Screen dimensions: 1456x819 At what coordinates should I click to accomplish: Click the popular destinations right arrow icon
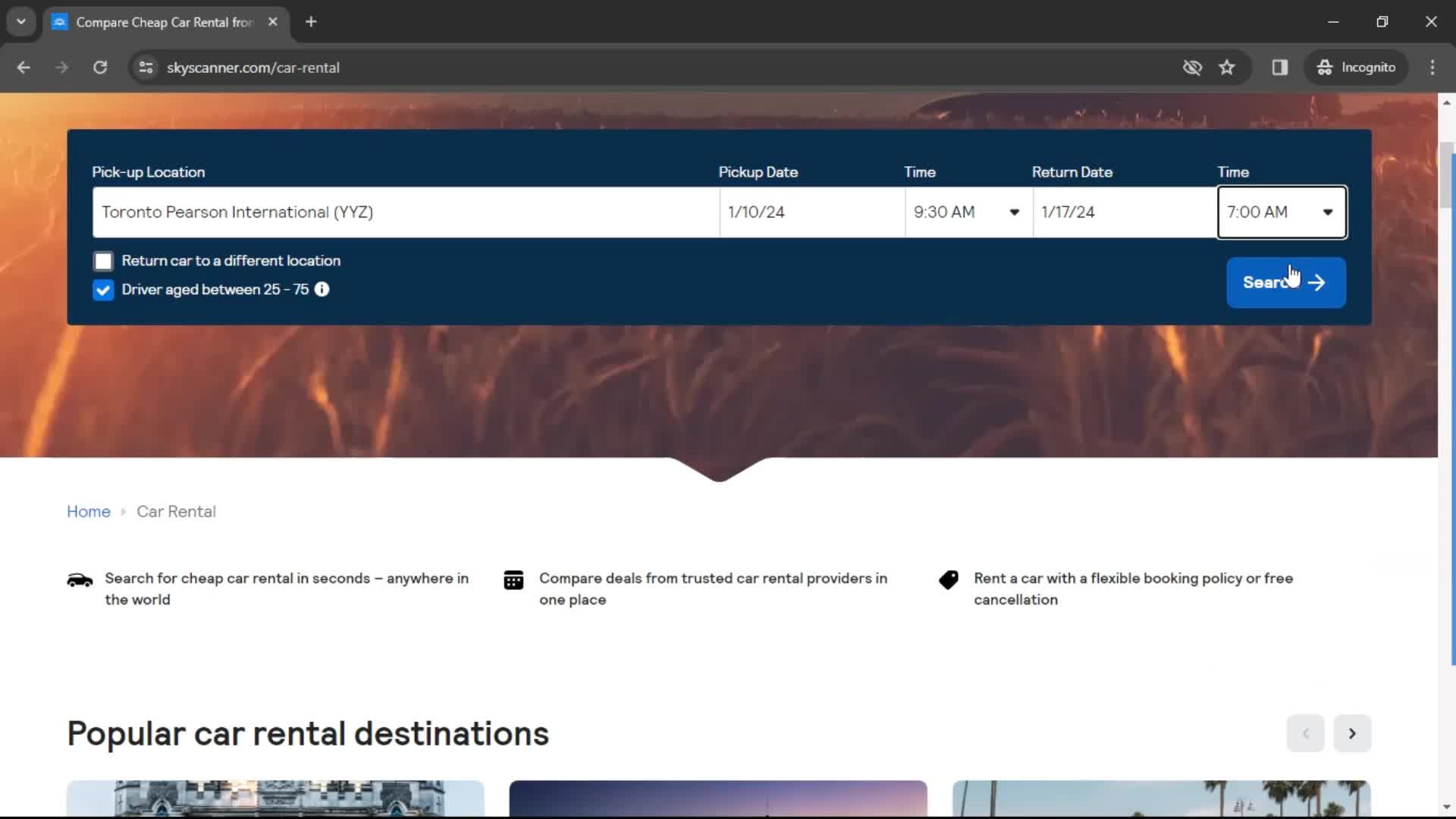pyautogui.click(x=1352, y=734)
